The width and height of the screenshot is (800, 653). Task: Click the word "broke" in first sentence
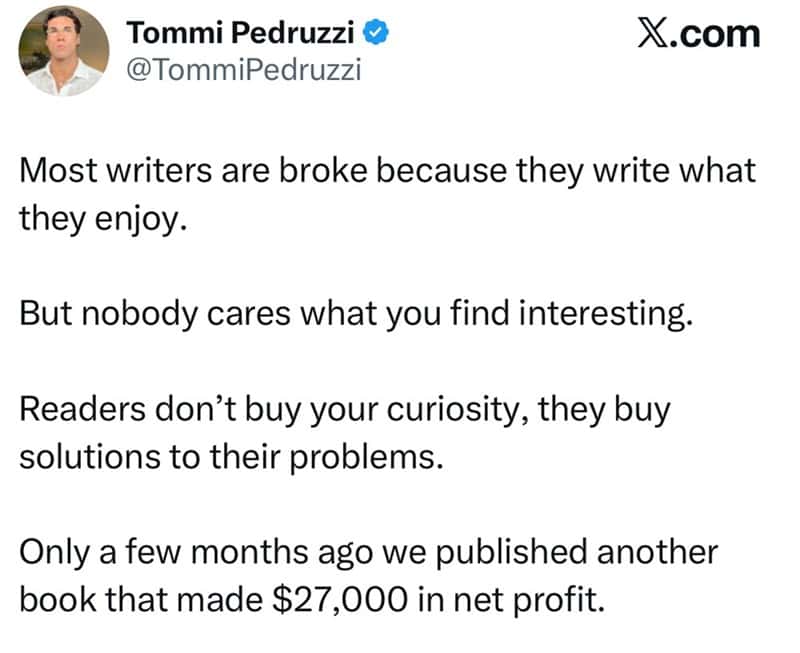(323, 170)
